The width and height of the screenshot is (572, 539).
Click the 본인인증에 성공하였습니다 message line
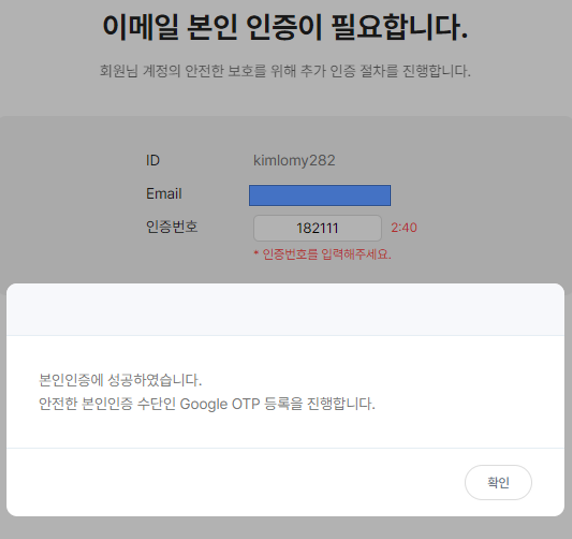(x=120, y=380)
